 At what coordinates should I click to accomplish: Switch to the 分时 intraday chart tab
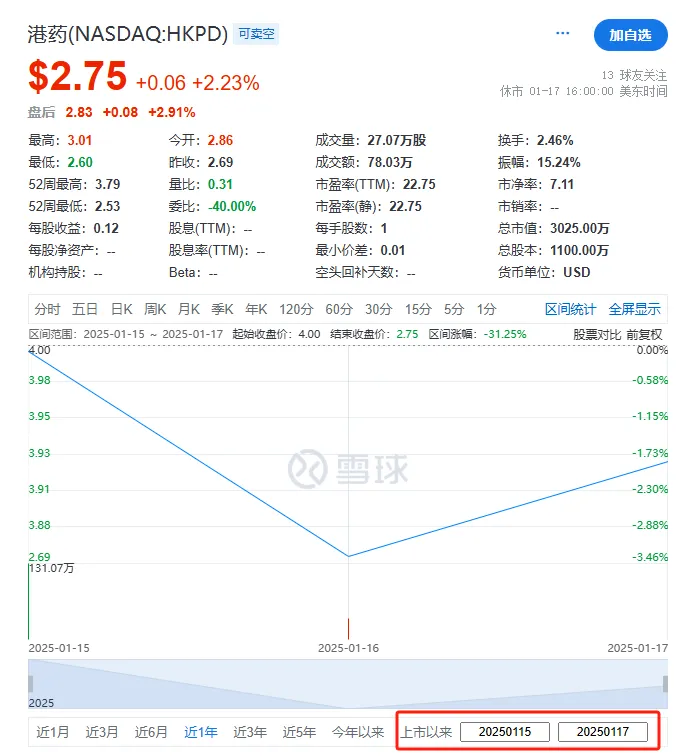pyautogui.click(x=47, y=309)
